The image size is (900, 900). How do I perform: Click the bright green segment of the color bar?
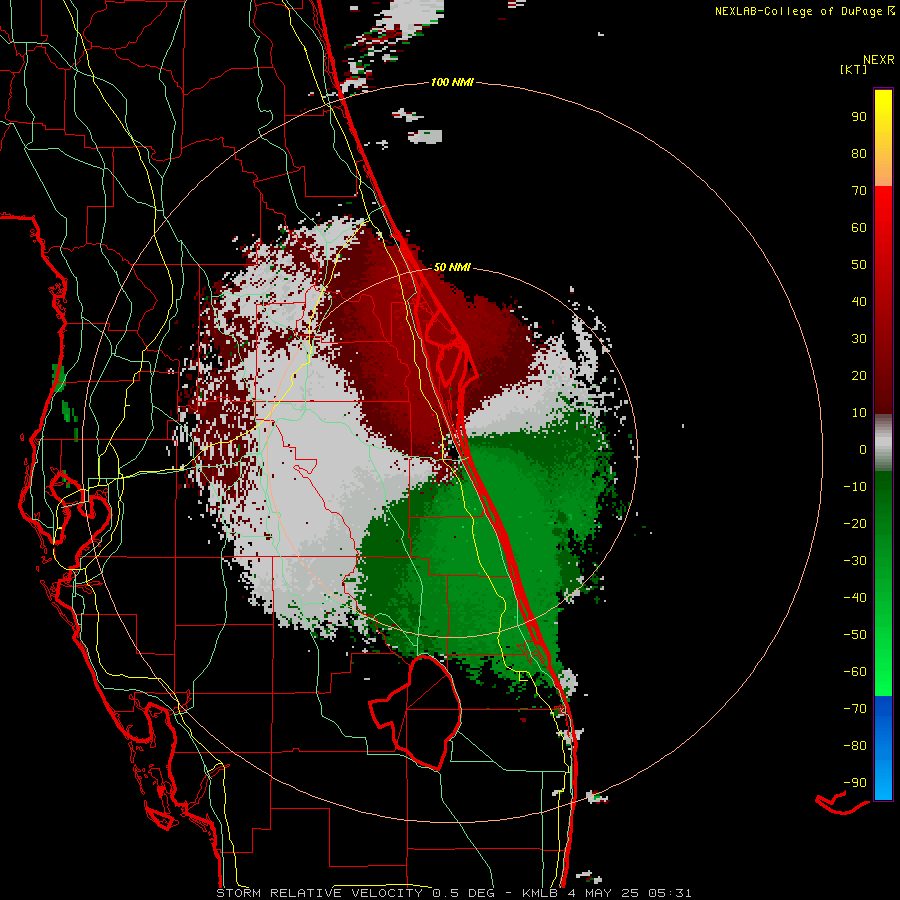click(883, 584)
